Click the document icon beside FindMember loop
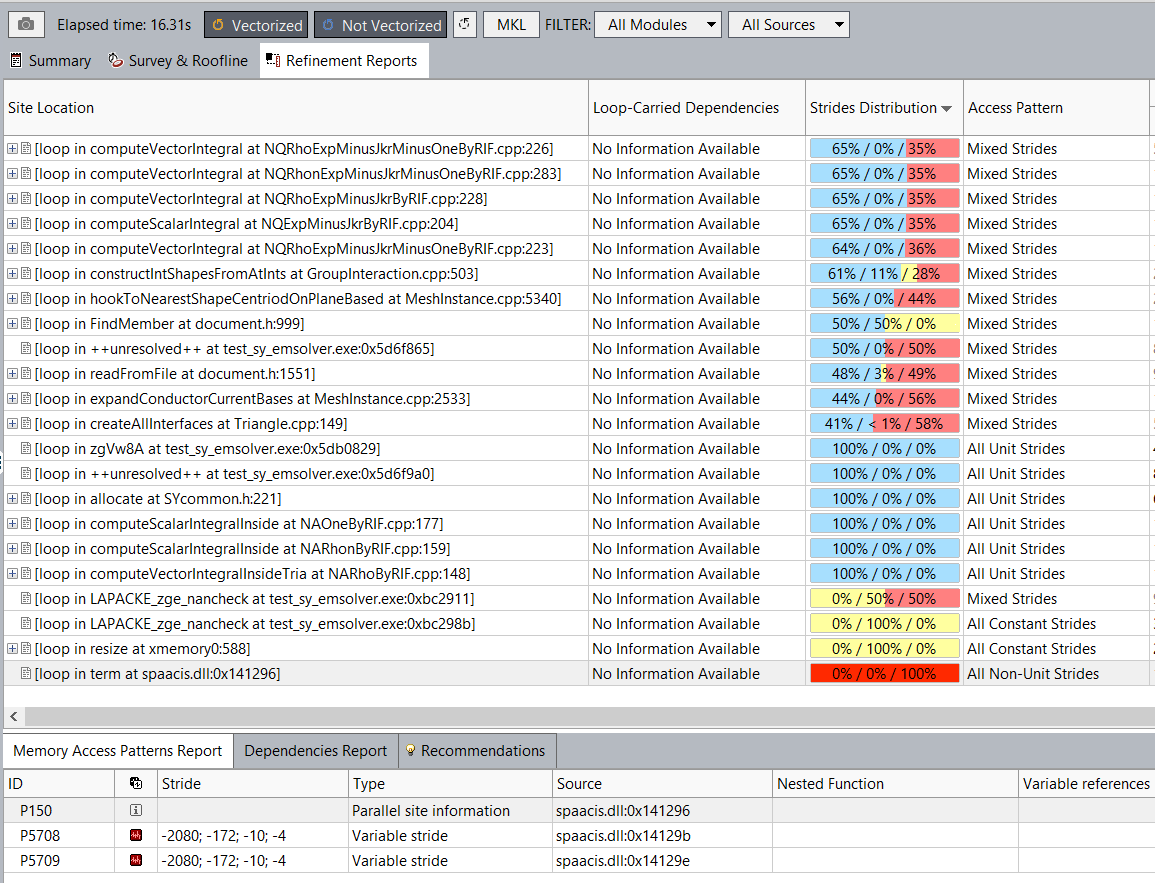Viewport: 1155px width, 883px height. pyautogui.click(x=26, y=324)
